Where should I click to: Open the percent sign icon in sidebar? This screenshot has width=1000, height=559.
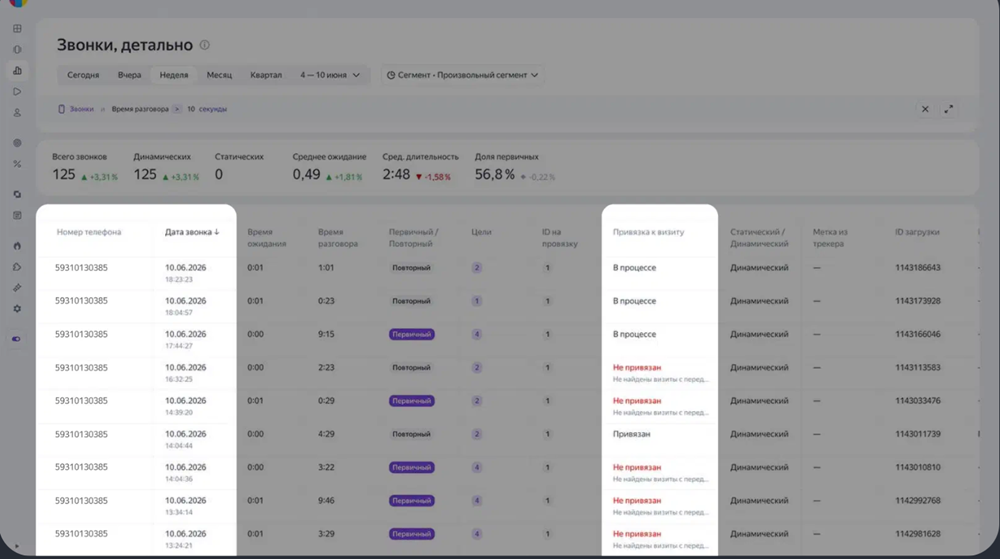(17, 164)
